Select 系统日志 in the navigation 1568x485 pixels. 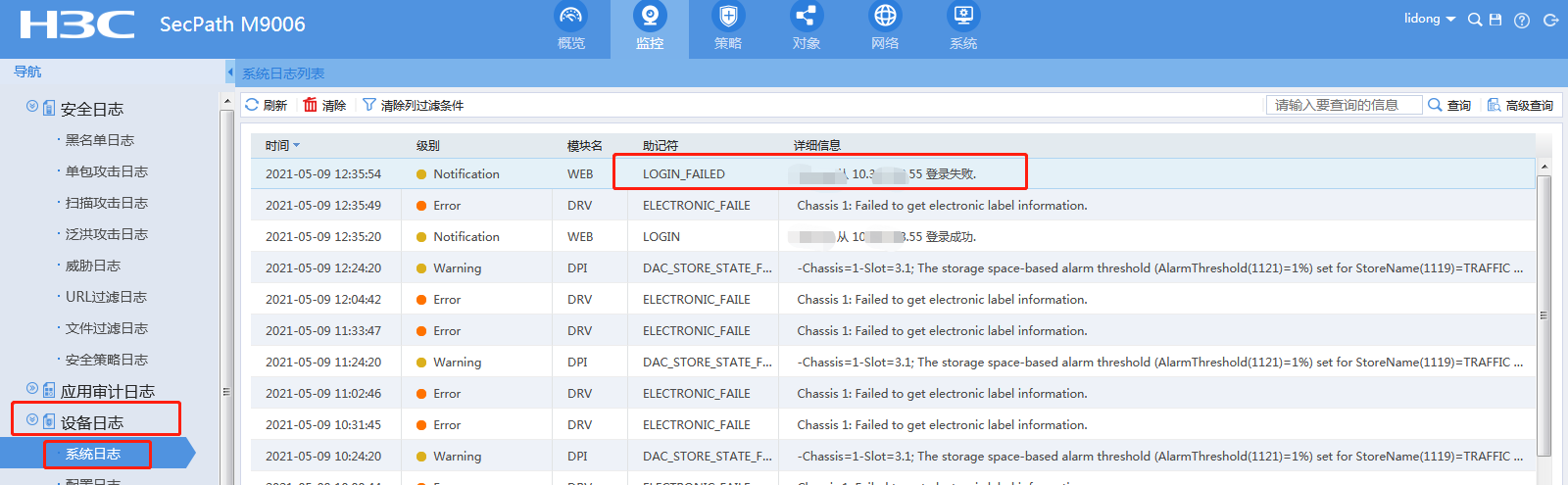[93, 454]
